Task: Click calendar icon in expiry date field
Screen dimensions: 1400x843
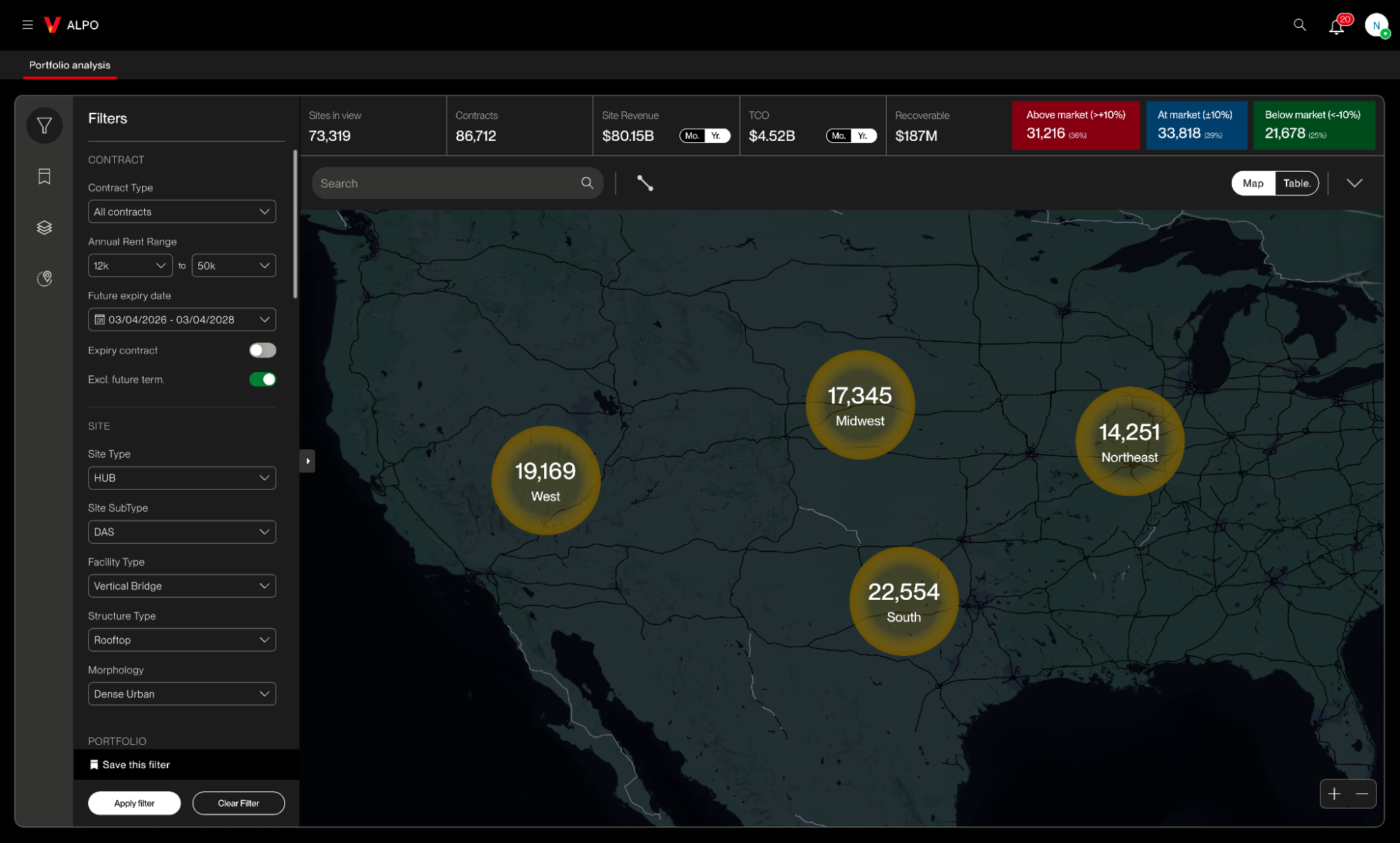Action: pos(99,320)
